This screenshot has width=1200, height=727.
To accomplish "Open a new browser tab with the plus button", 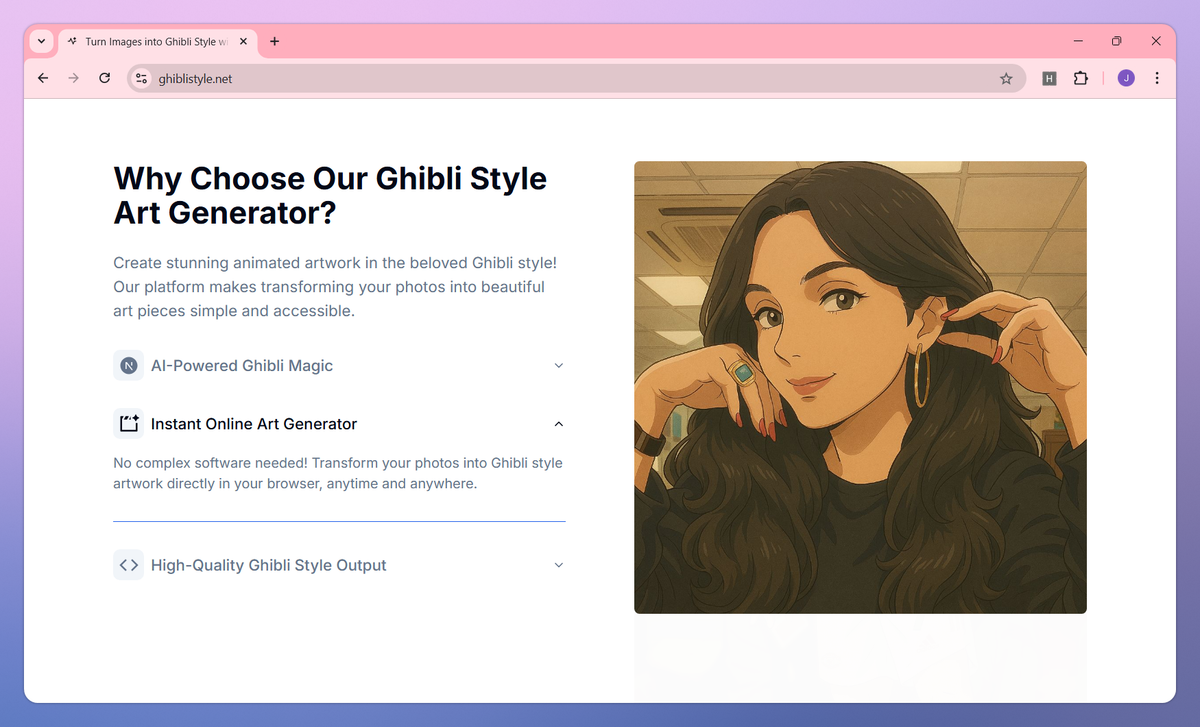I will tap(274, 41).
